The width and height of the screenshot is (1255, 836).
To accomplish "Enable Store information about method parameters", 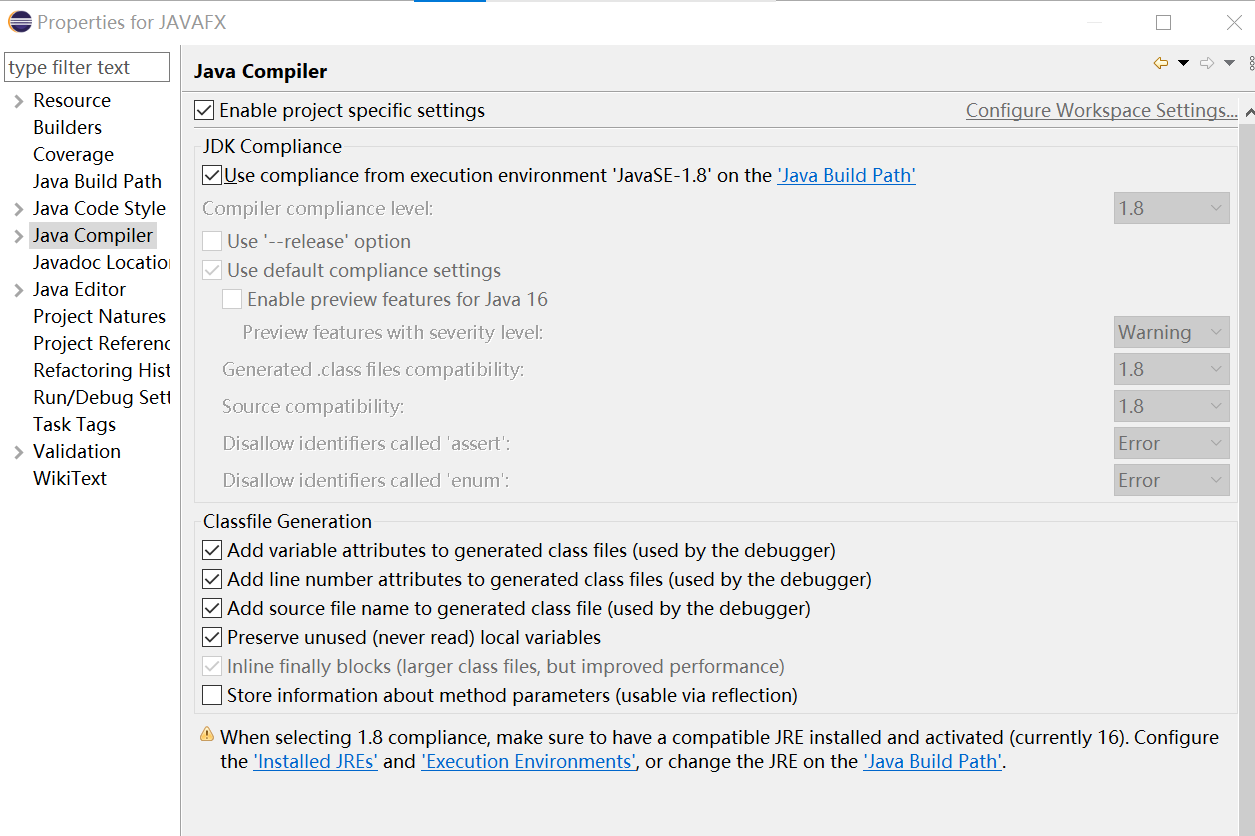I will (x=212, y=695).
